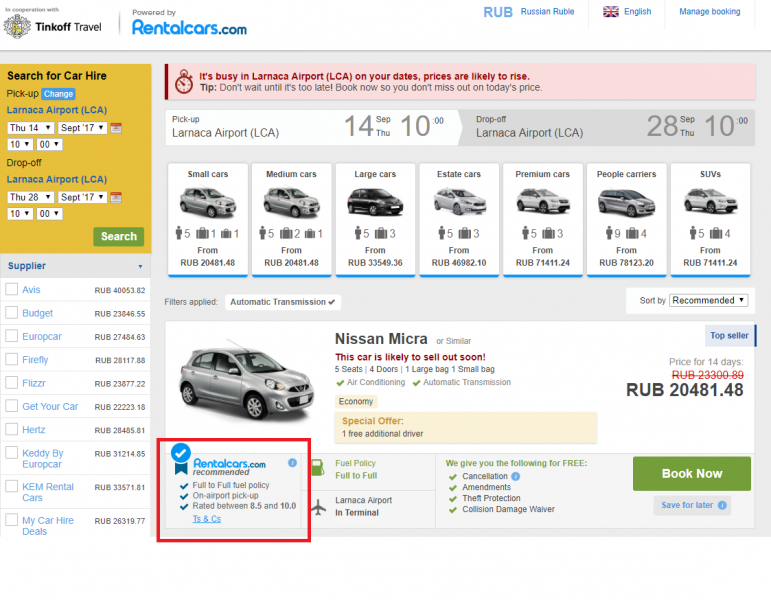Open the Sort by Recommended dropdown
This screenshot has width=771, height=600.
point(708,300)
